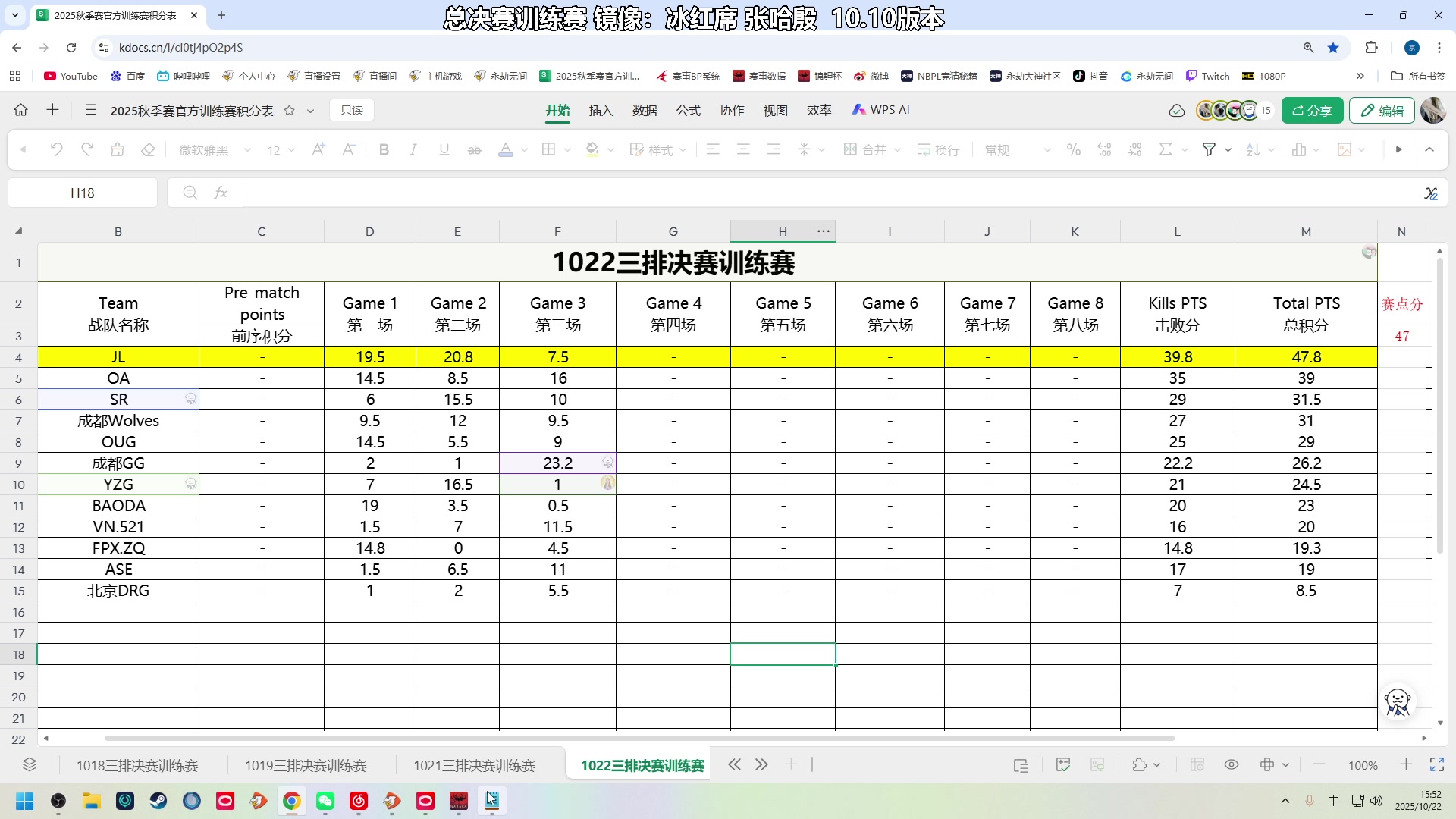
Task: Open the 1019三排决赛训练赛 sheet tab
Action: click(x=306, y=765)
